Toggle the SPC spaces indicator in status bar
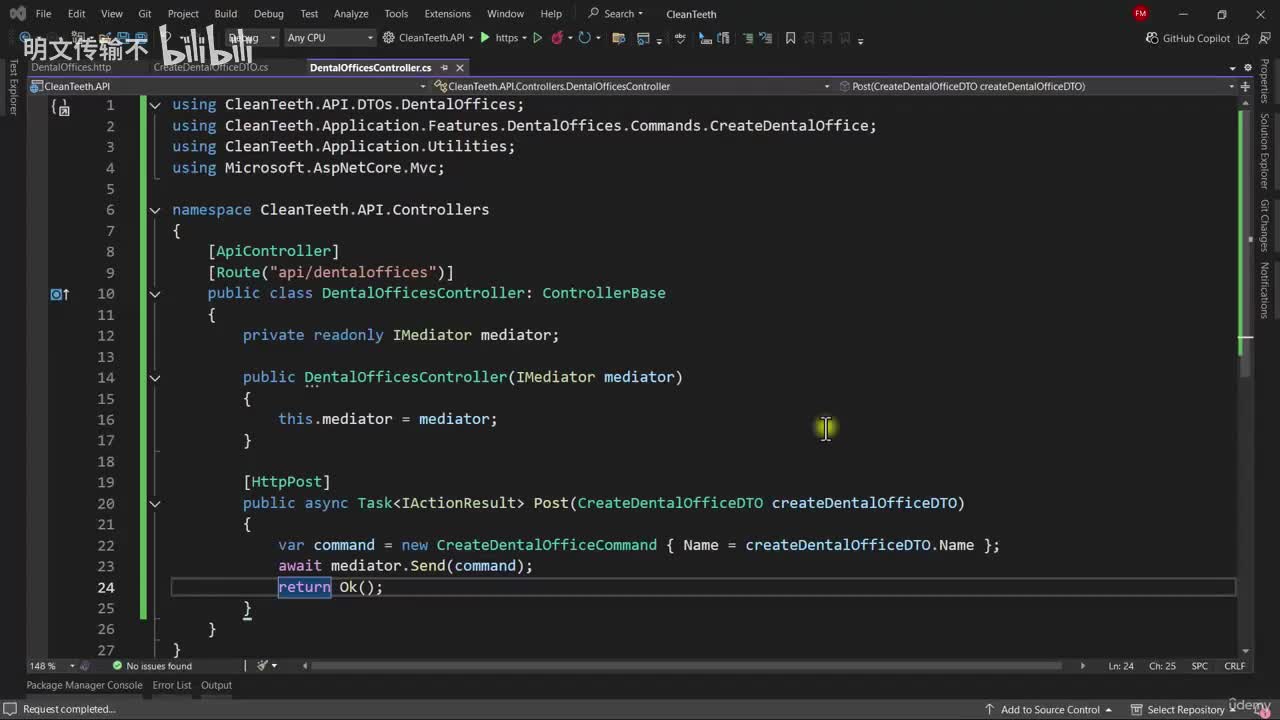The width and height of the screenshot is (1280, 720). [x=1199, y=666]
